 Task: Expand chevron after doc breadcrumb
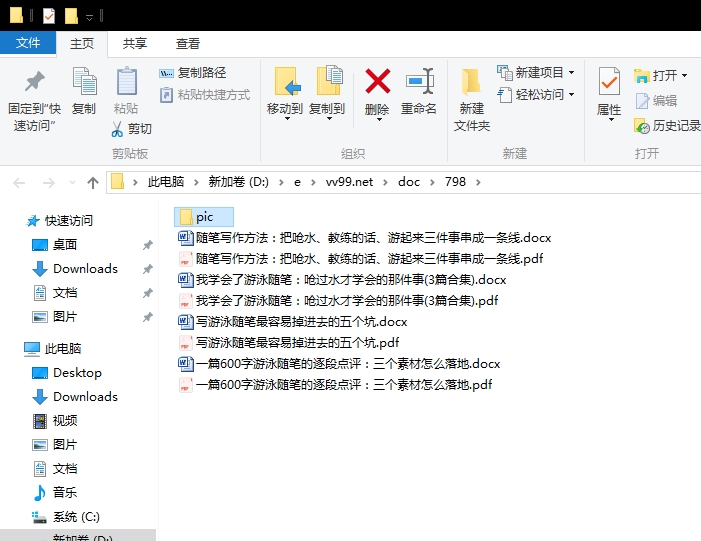click(x=432, y=182)
